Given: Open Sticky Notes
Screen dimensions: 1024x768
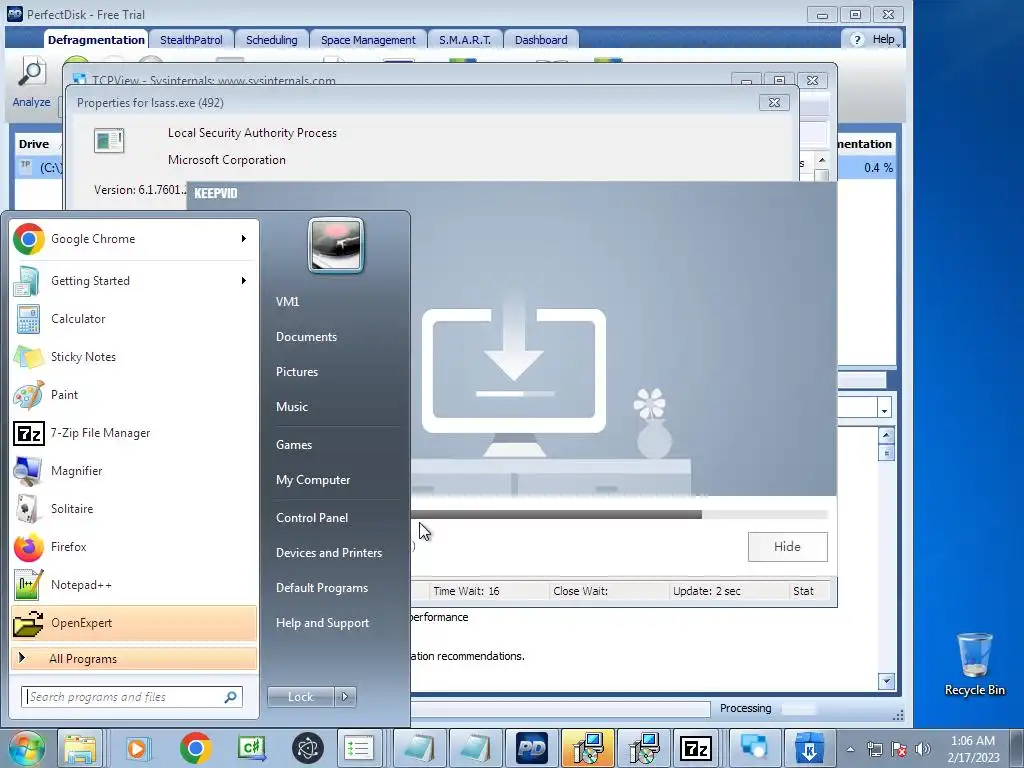Looking at the screenshot, I should 134,357.
